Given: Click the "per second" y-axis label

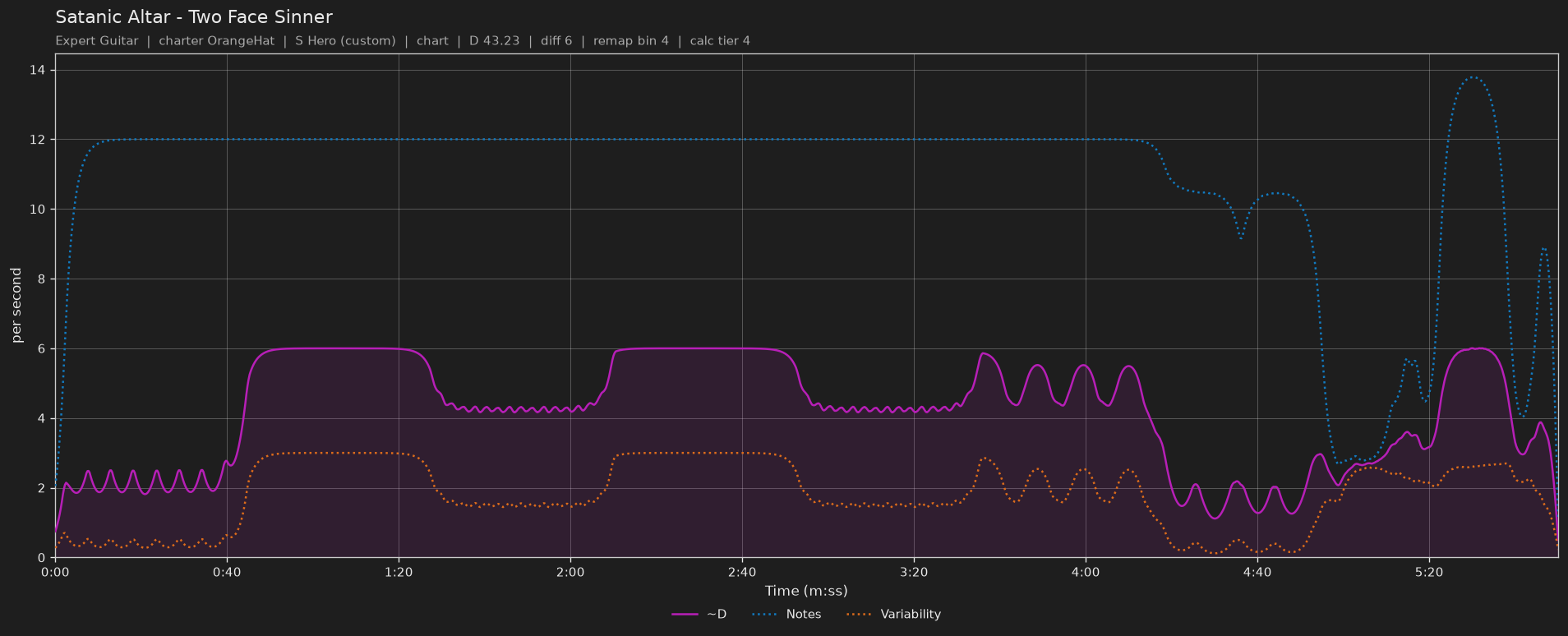Looking at the screenshot, I should tap(16, 306).
